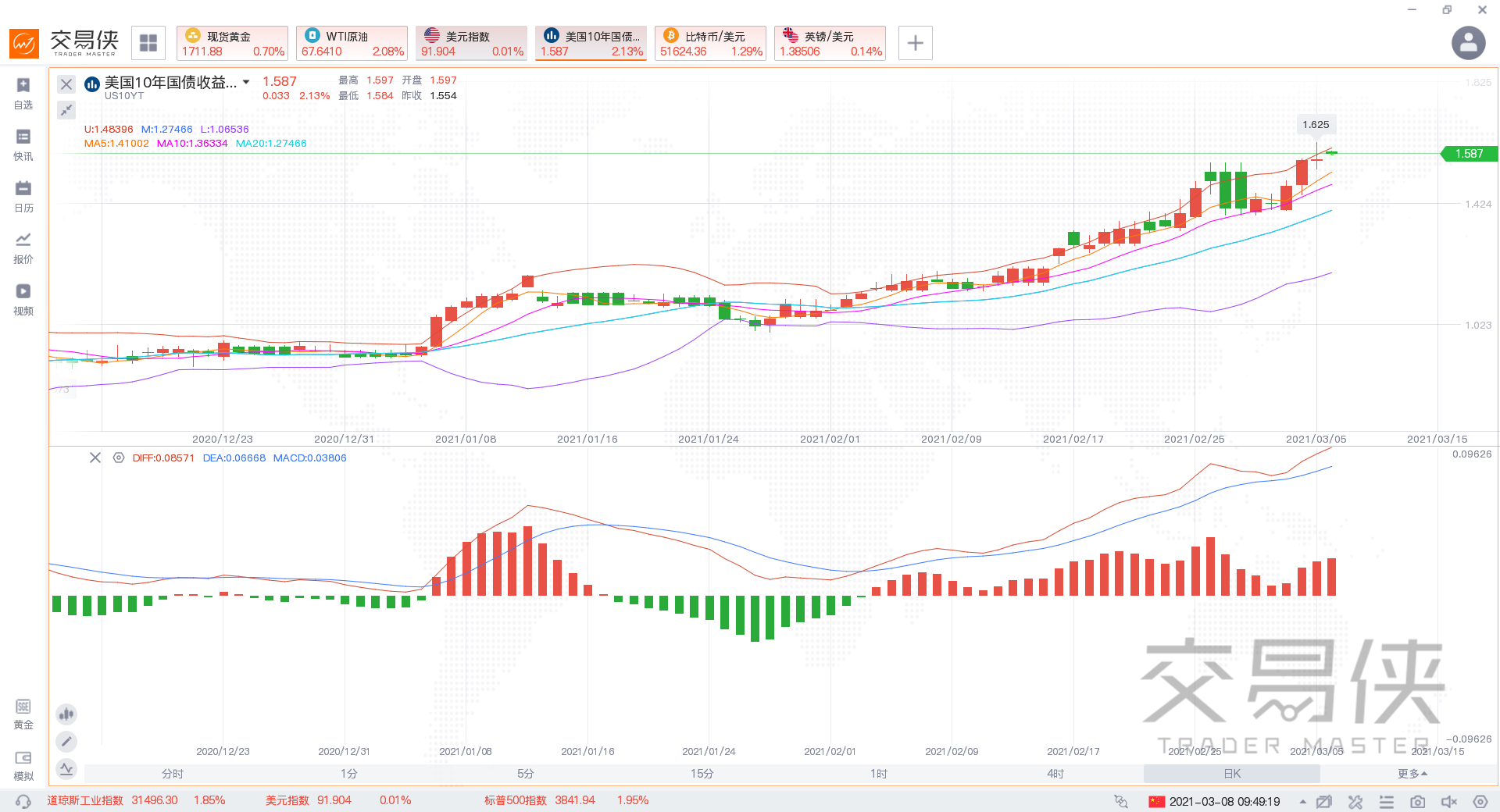Open the 自选 watchlist sidebar icon
The width and height of the screenshot is (1500, 812).
point(23,93)
